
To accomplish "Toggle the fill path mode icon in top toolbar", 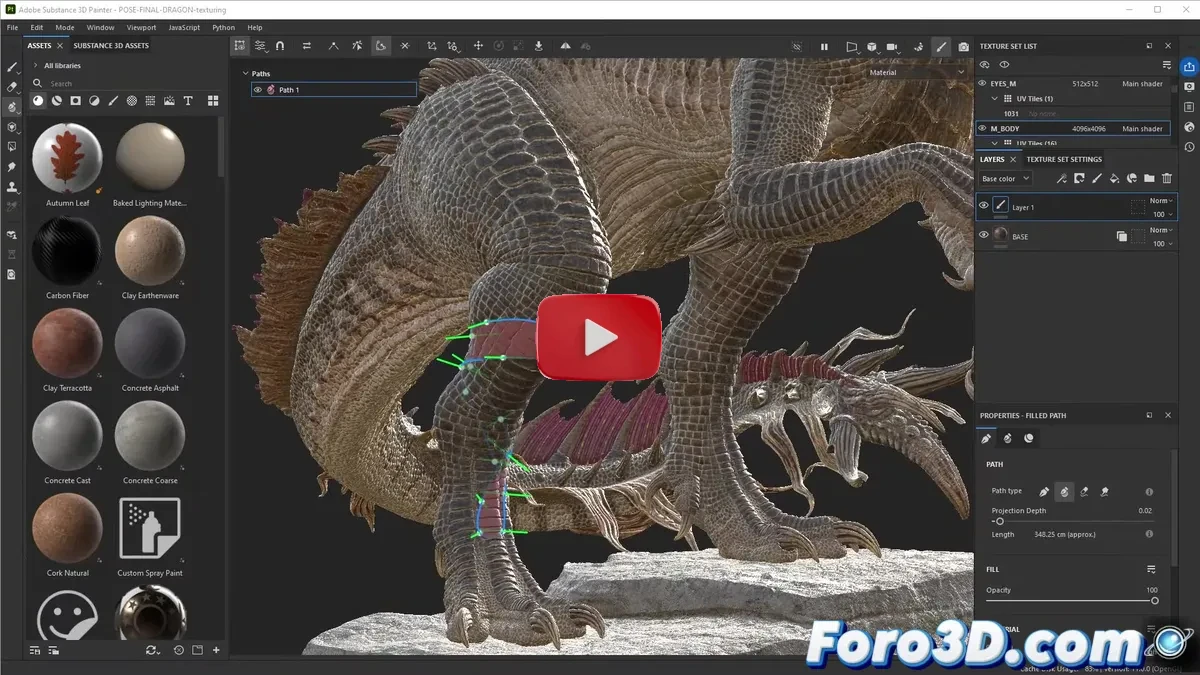I will coord(381,46).
